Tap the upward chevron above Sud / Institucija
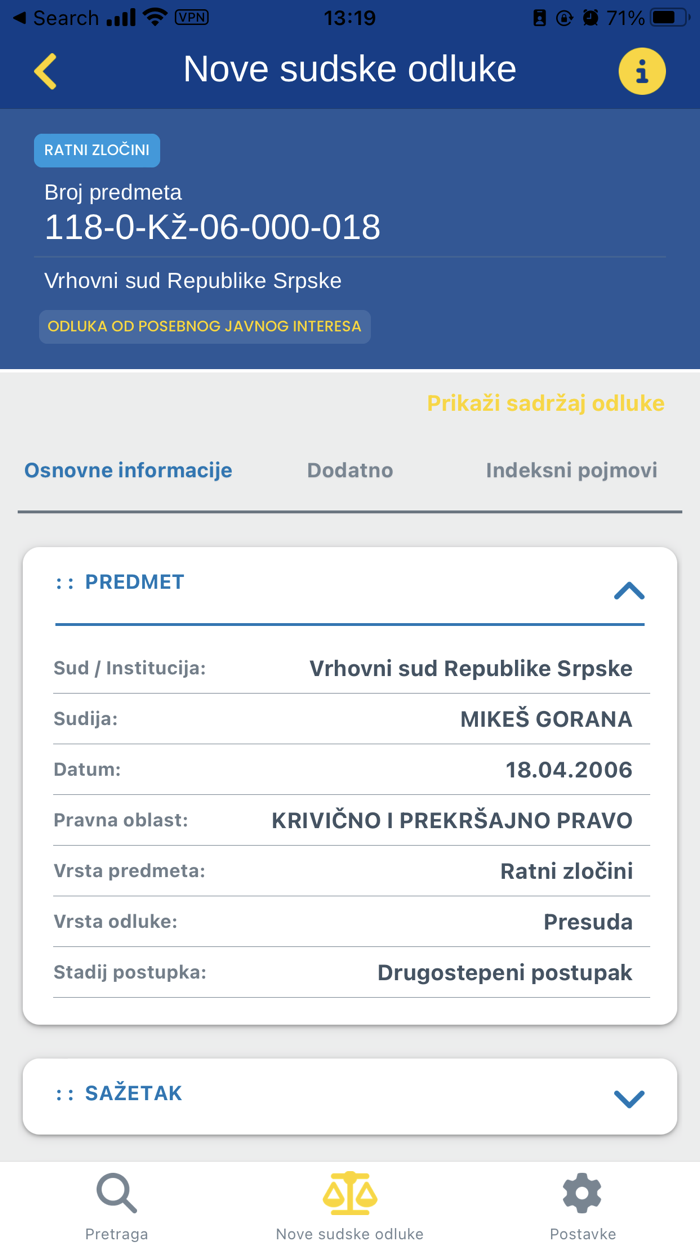The height and width of the screenshot is (1244, 700). click(x=629, y=591)
